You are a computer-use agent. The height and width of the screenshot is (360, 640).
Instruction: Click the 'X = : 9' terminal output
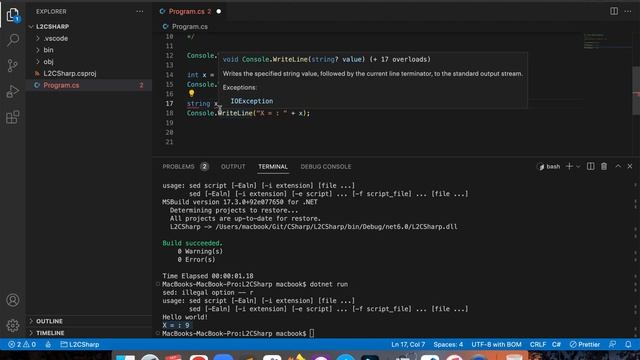coord(176,325)
